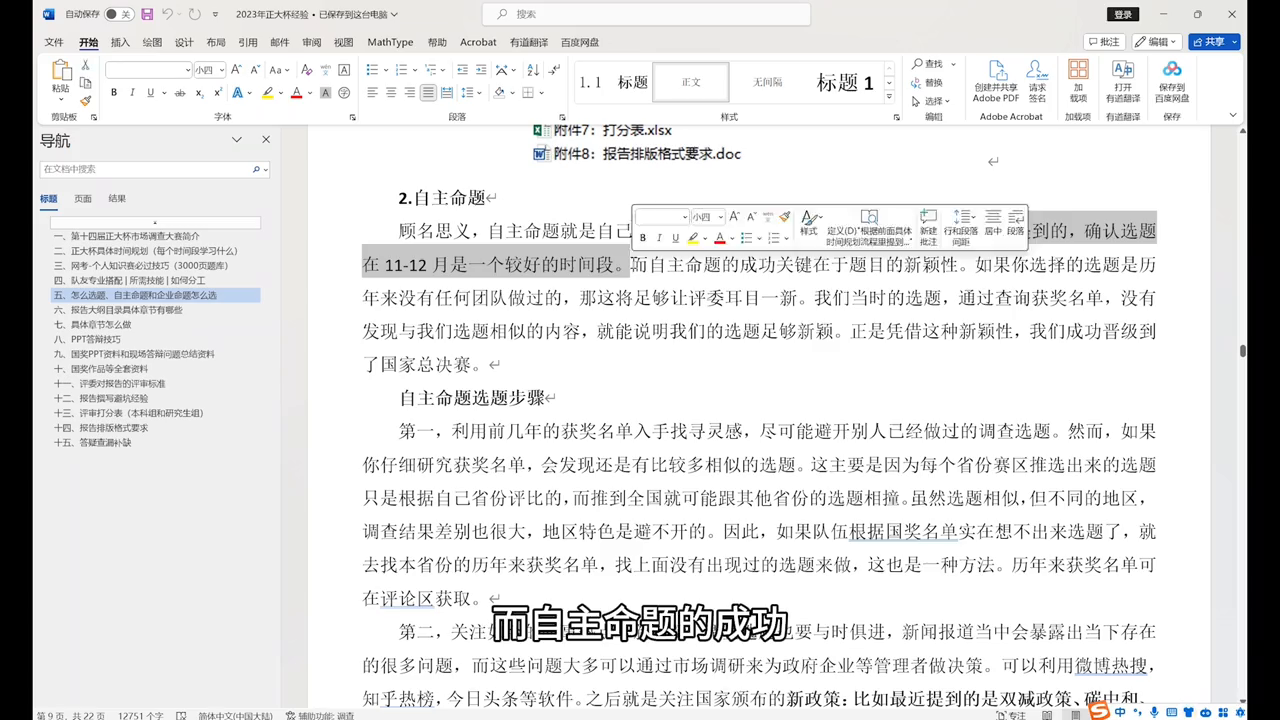The image size is (1280, 720).
Task: Activate the Format Painter brush in the ribbon
Action: click(86, 100)
